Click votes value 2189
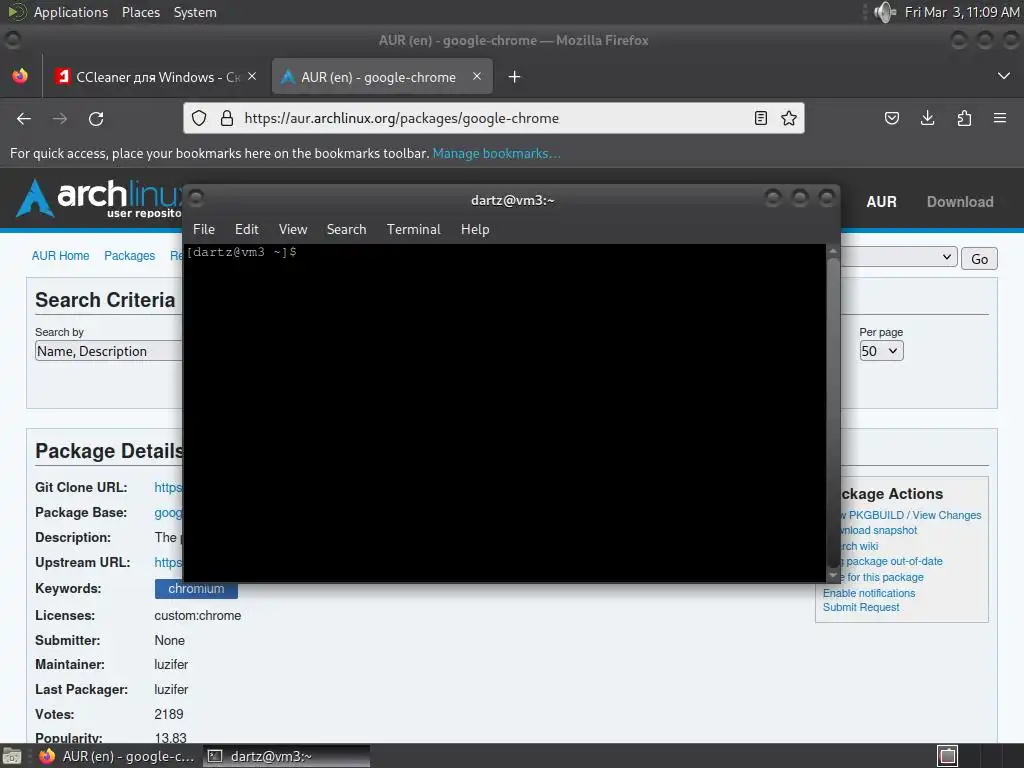The image size is (1024, 768). (168, 714)
